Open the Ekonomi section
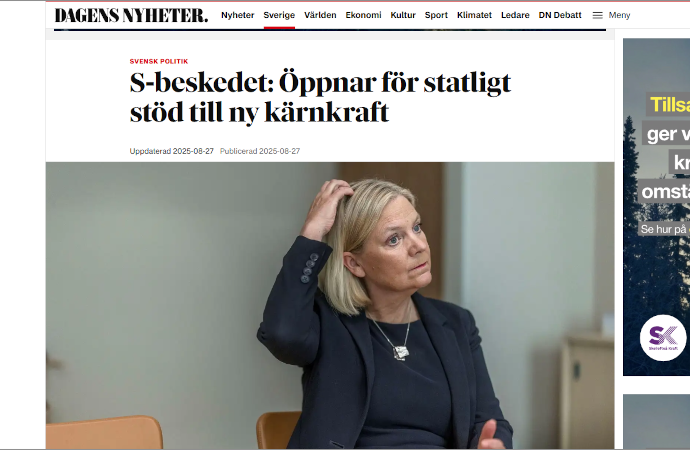This screenshot has width=690, height=450. (x=363, y=15)
